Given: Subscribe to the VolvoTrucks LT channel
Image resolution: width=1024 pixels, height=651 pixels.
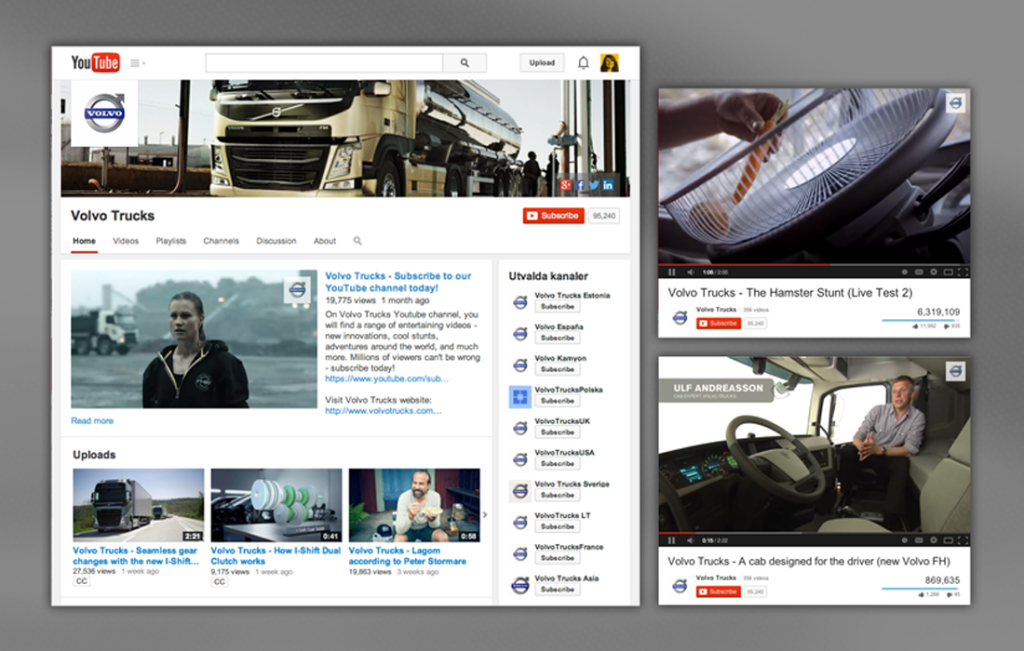Looking at the screenshot, I should point(557,526).
